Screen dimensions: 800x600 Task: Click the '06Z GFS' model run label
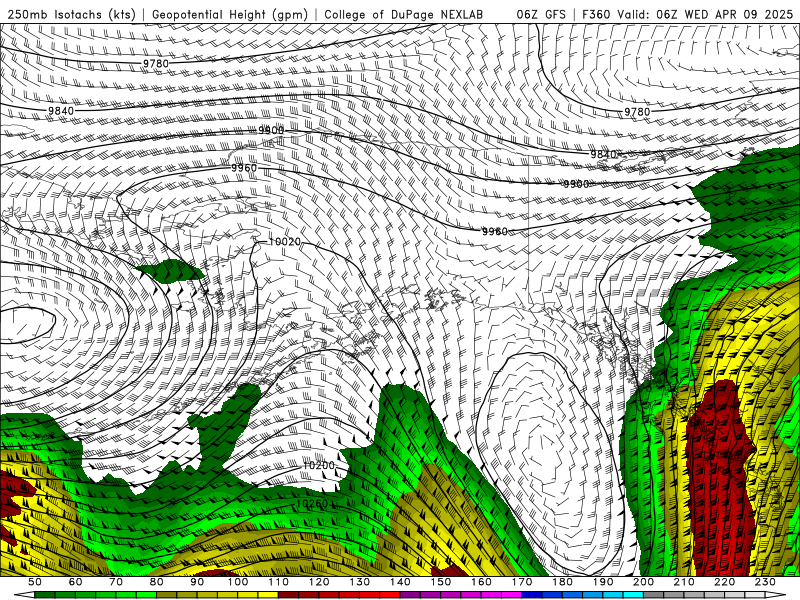coord(541,14)
